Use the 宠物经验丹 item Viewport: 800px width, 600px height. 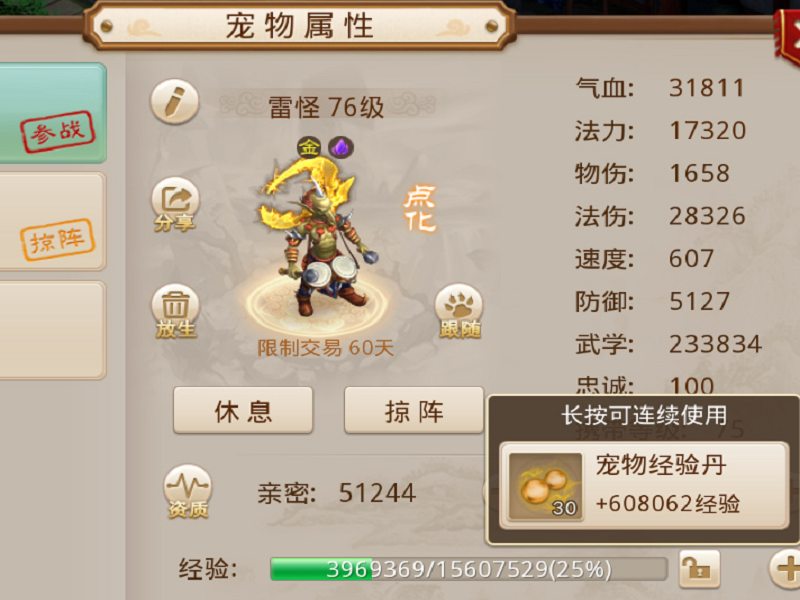(644, 486)
